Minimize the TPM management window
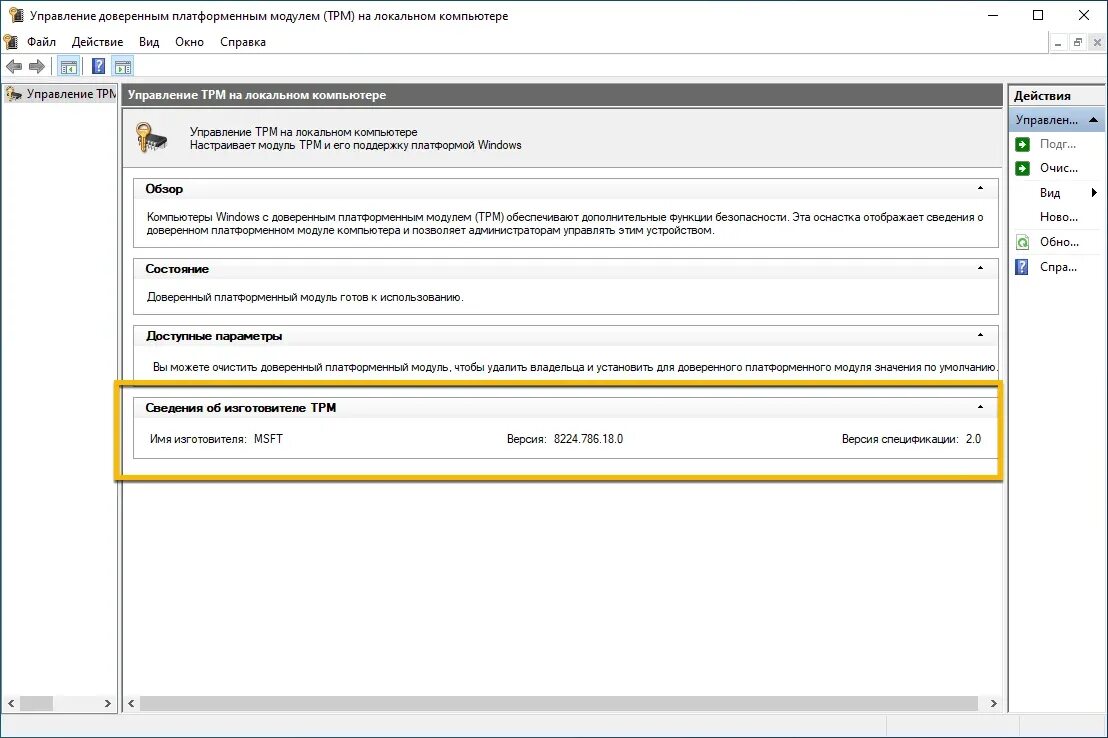The height and width of the screenshot is (738, 1108). click(993, 15)
